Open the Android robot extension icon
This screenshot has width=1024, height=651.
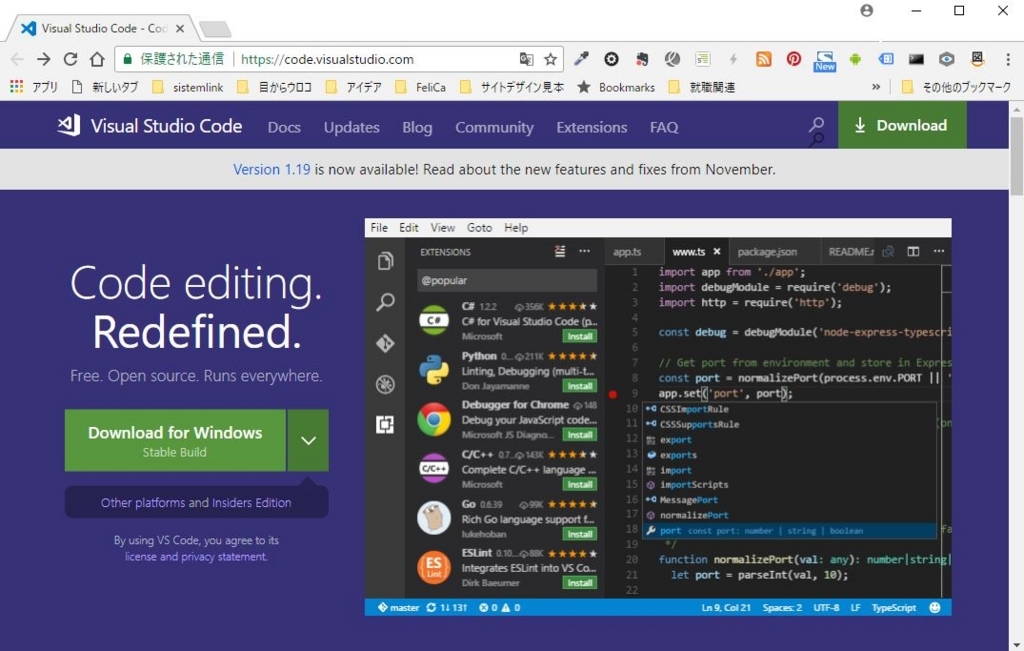tap(855, 59)
